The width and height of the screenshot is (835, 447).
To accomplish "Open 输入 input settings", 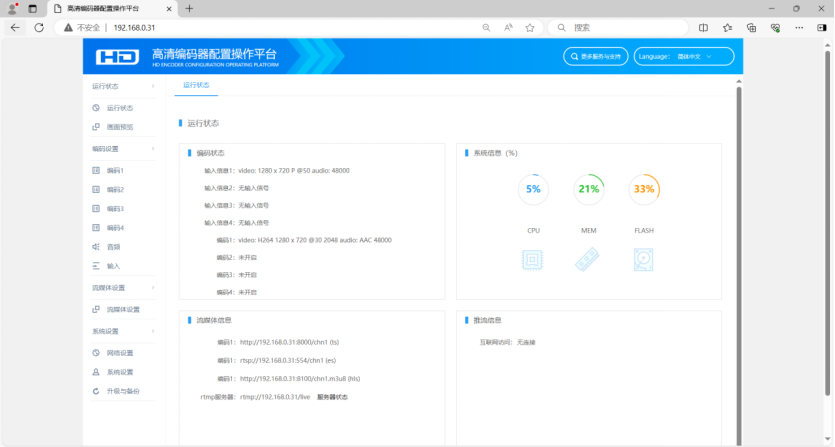I will (x=107, y=266).
